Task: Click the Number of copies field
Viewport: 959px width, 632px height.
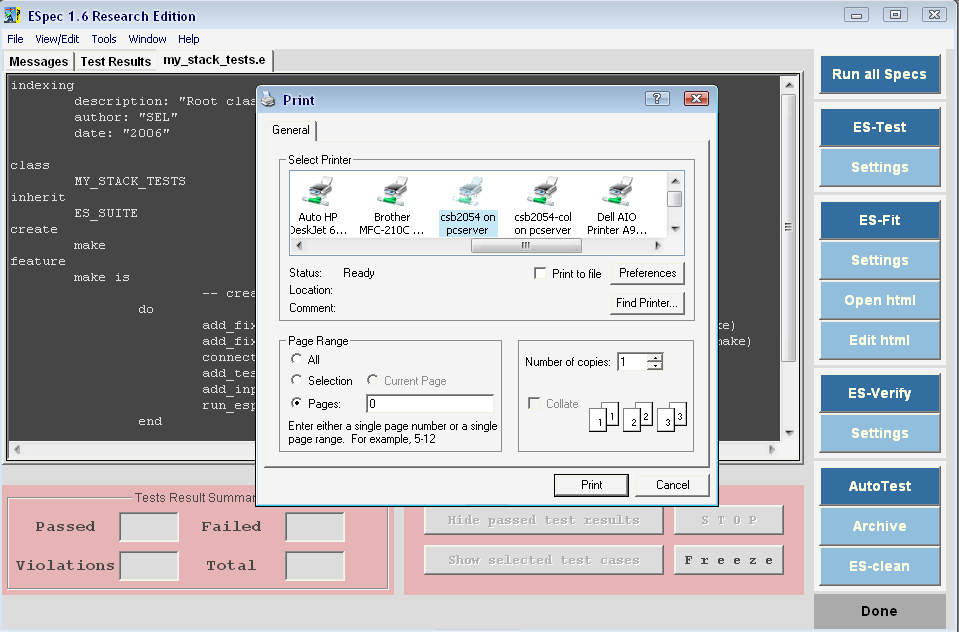Action: click(632, 362)
